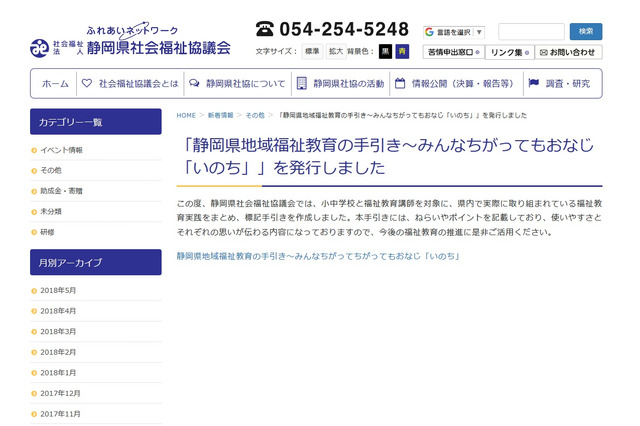Image resolution: width=640 pixels, height=426 pixels.
Task: Click the speech bubble icon of 静岡県社協について
Action: click(x=194, y=83)
